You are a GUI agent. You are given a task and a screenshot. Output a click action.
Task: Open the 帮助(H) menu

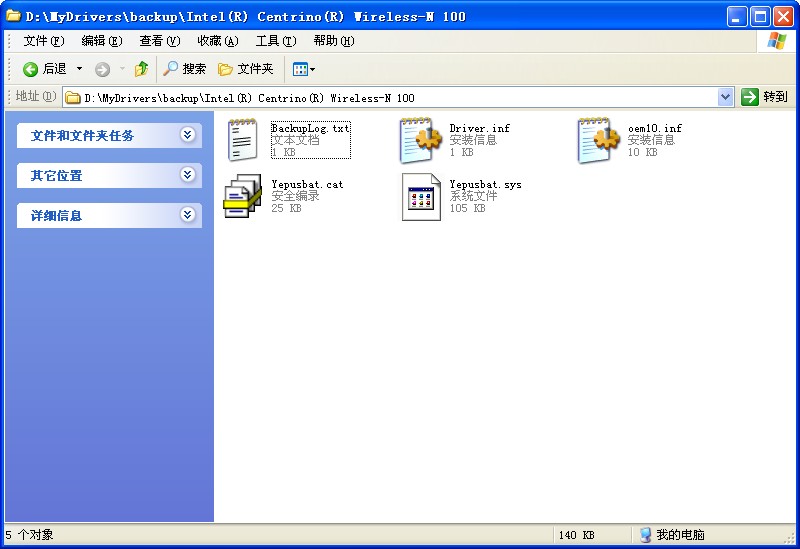334,41
